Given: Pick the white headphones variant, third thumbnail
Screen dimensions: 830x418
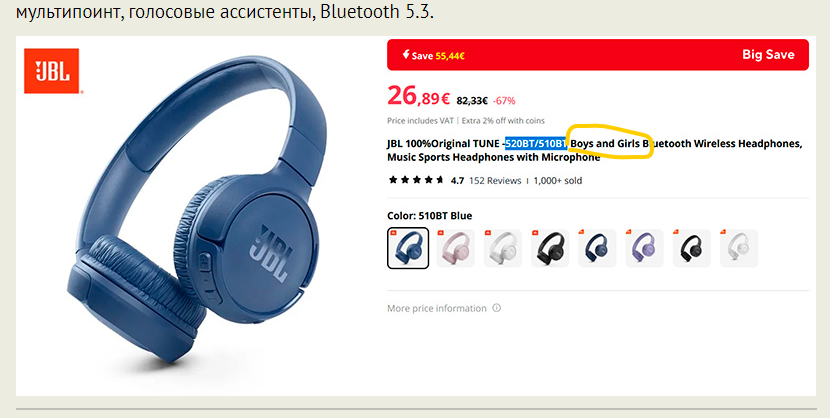Looking at the screenshot, I should click(x=502, y=248).
